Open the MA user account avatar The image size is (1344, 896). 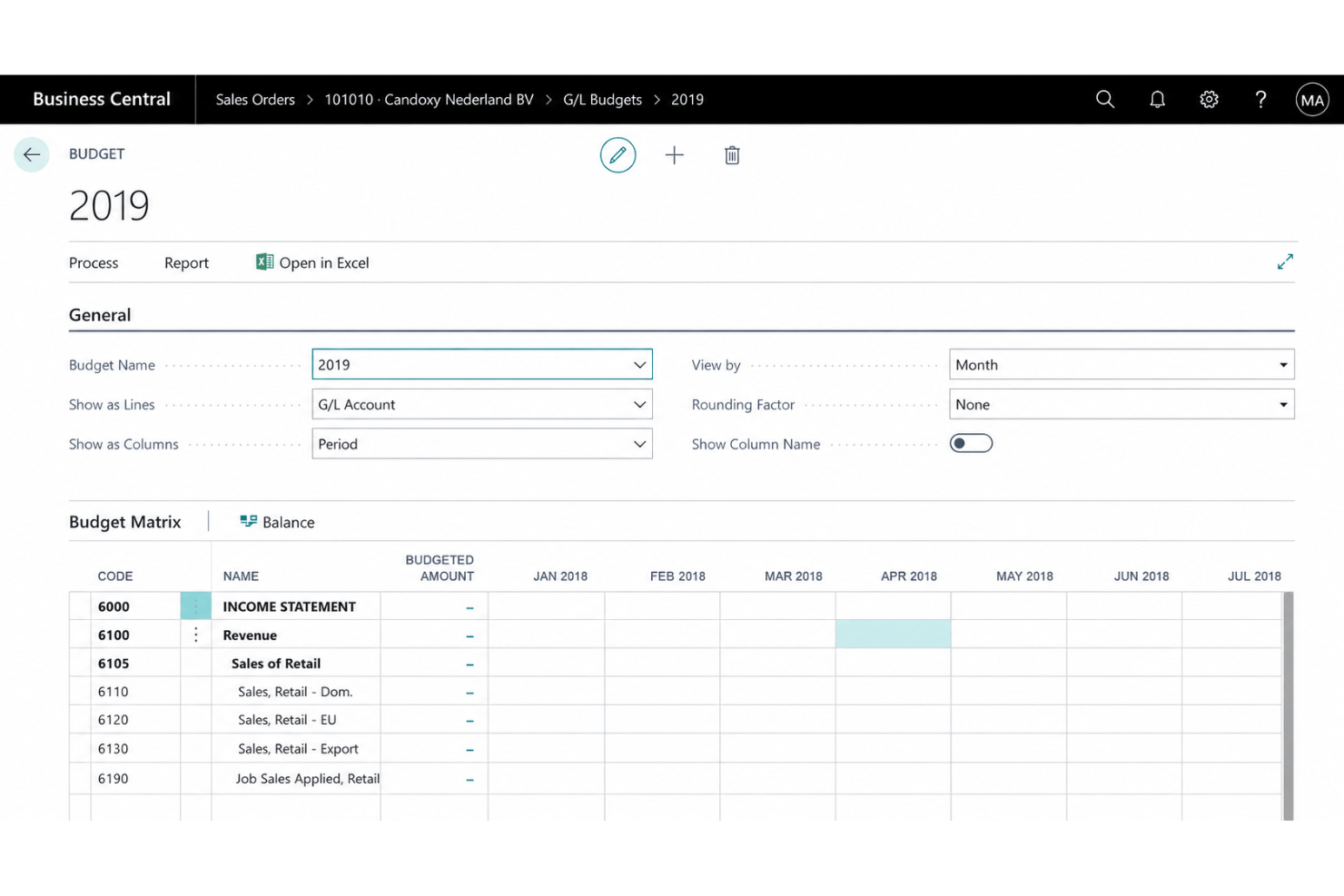coord(1312,100)
